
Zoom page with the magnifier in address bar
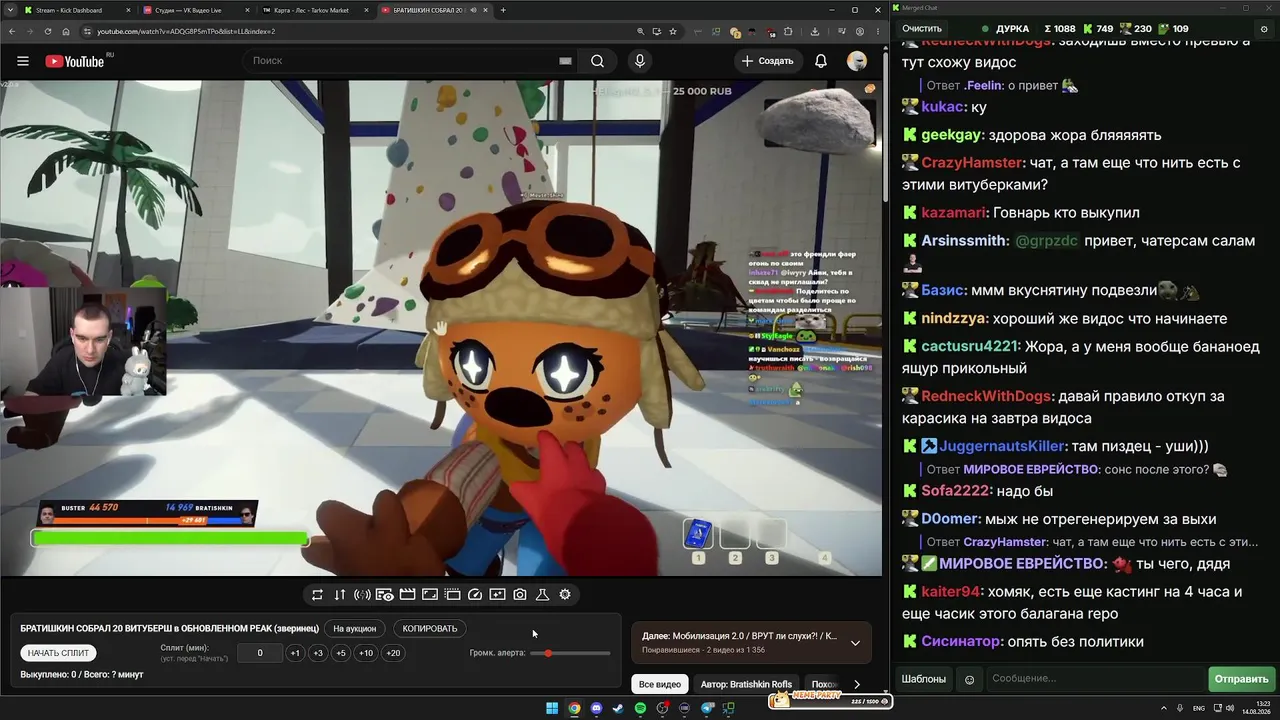(x=640, y=31)
